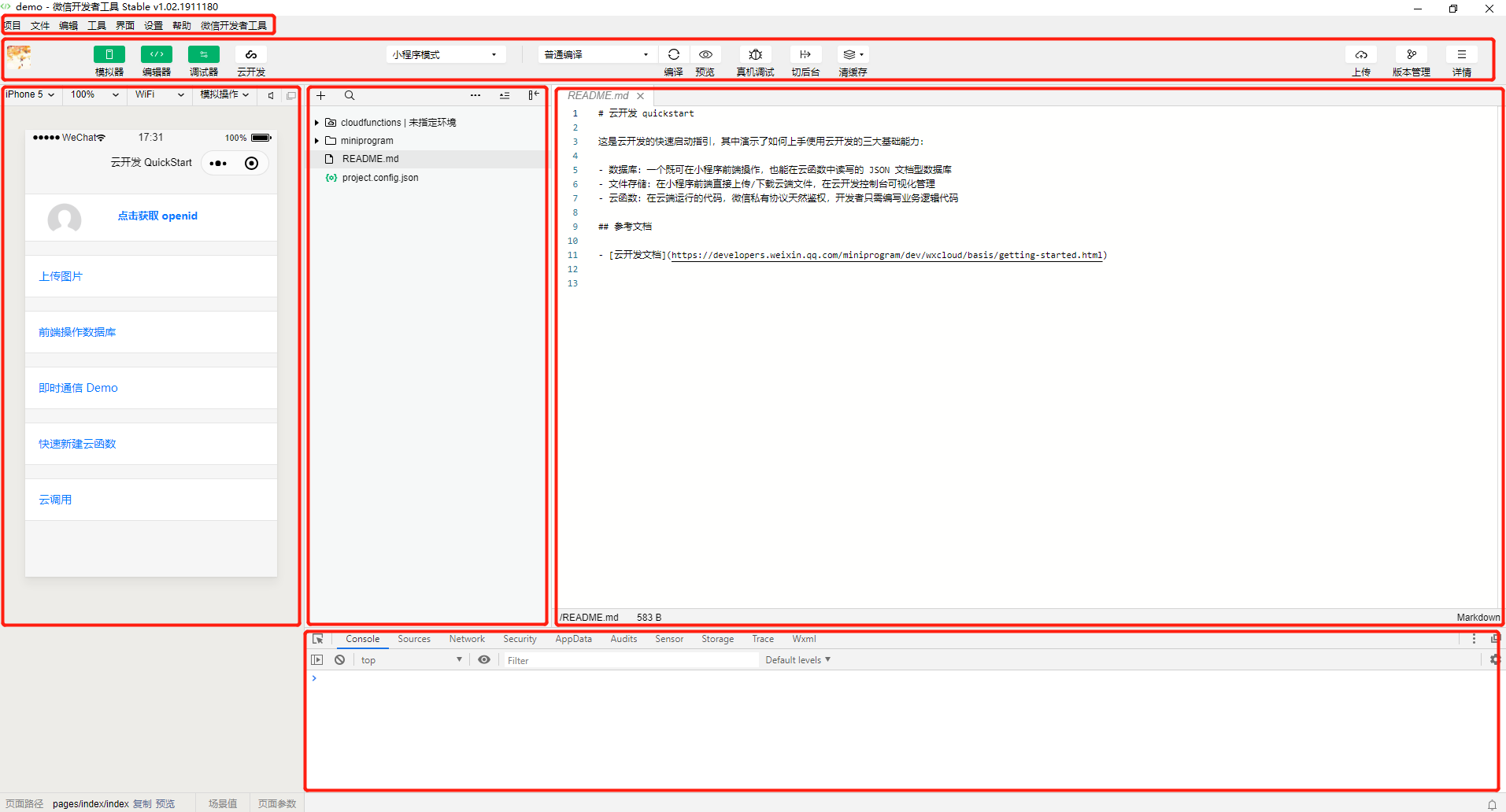
Task: Hide the file tree panel
Action: point(534,95)
